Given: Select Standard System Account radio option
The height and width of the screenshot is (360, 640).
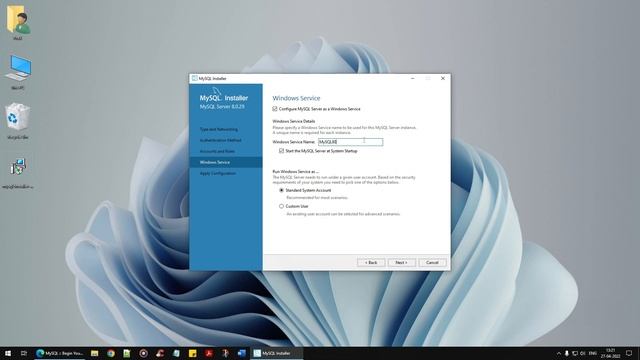Looking at the screenshot, I should [281, 190].
